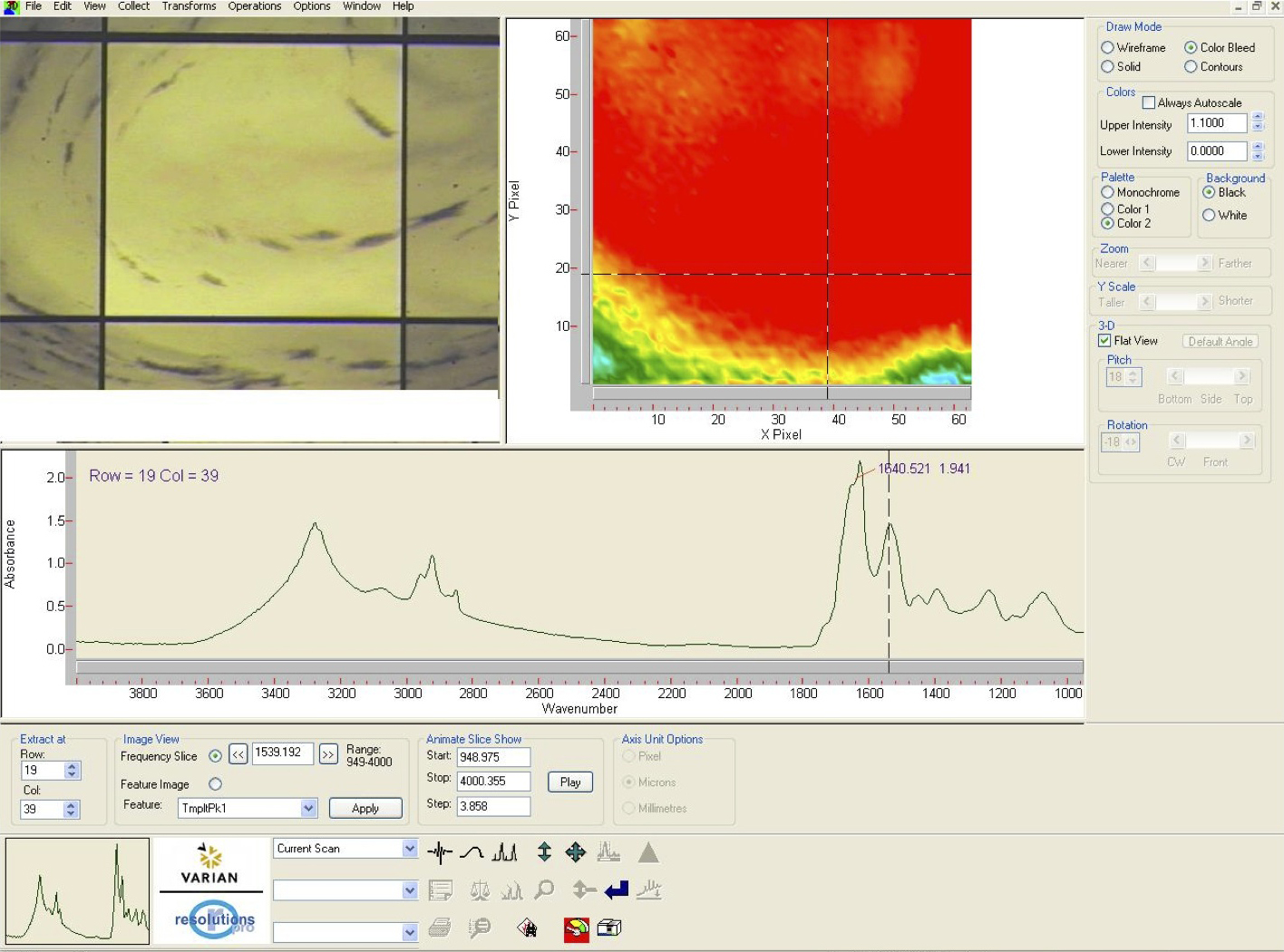The height and width of the screenshot is (952, 1284).
Task: Select the Wireframe draw mode
Action: [1107, 47]
